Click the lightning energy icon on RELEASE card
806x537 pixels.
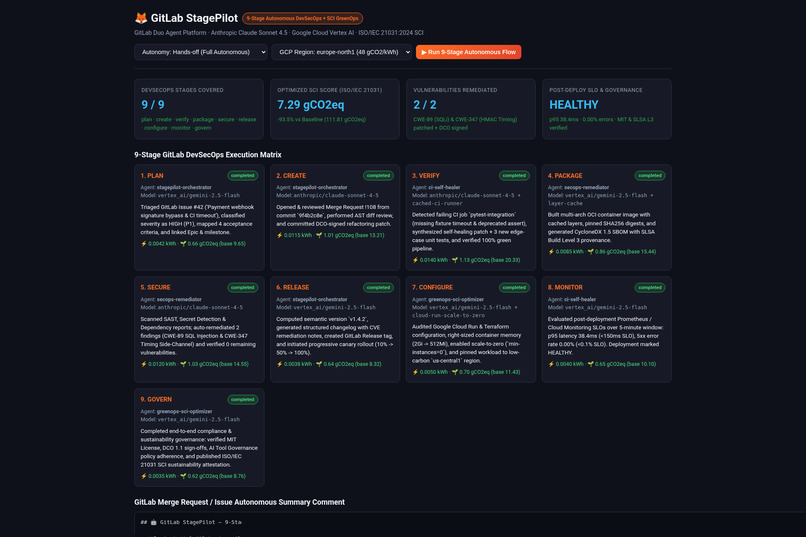coord(279,364)
